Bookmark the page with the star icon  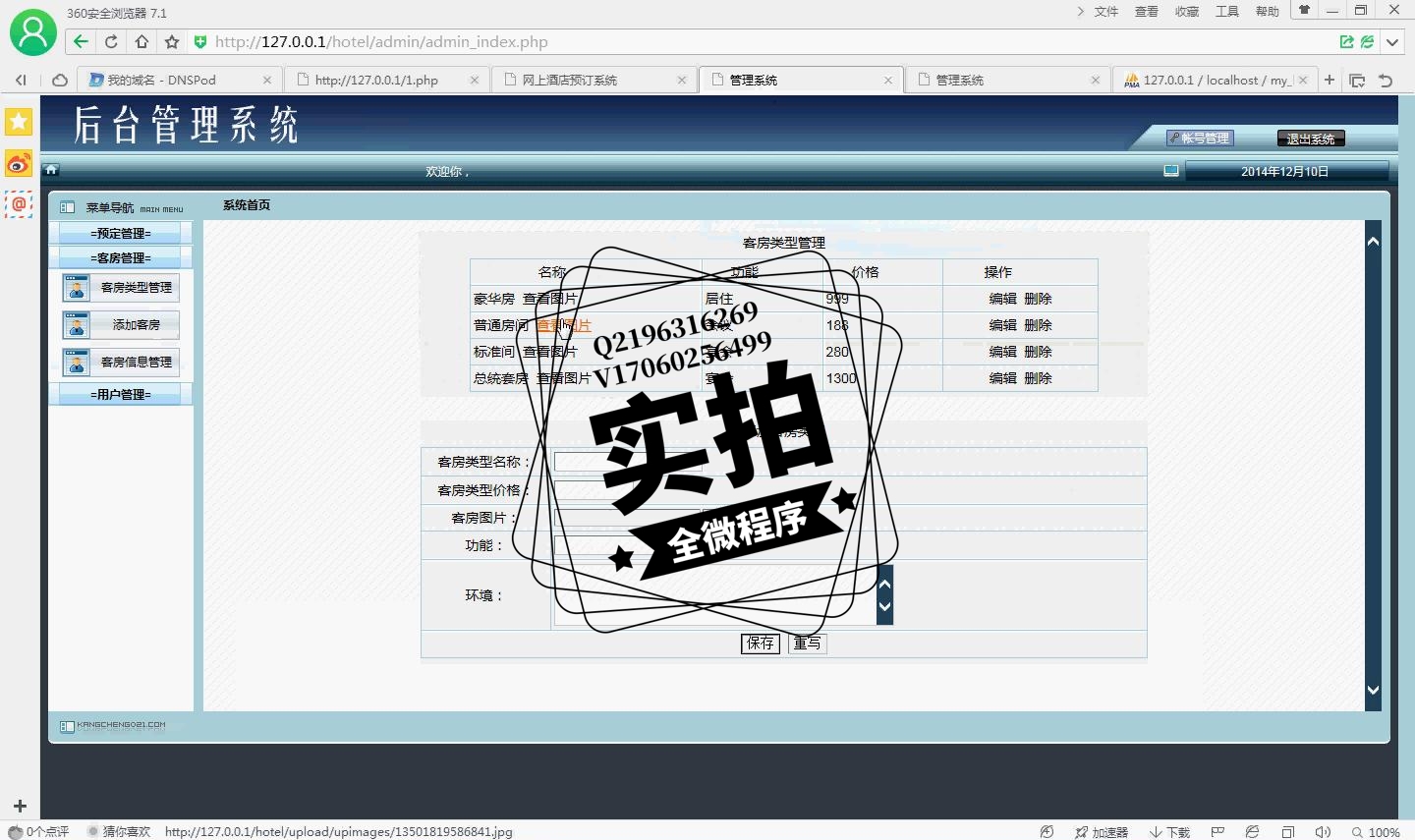172,41
